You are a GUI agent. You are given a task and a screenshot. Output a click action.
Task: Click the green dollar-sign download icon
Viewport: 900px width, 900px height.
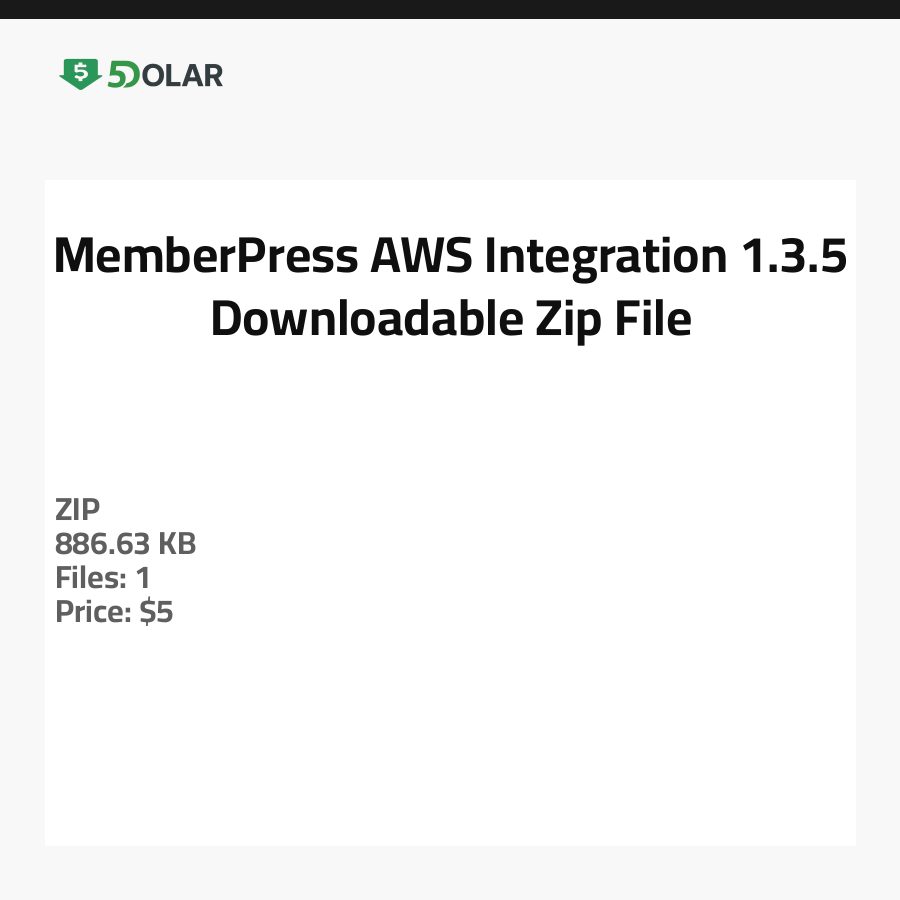coord(80,74)
